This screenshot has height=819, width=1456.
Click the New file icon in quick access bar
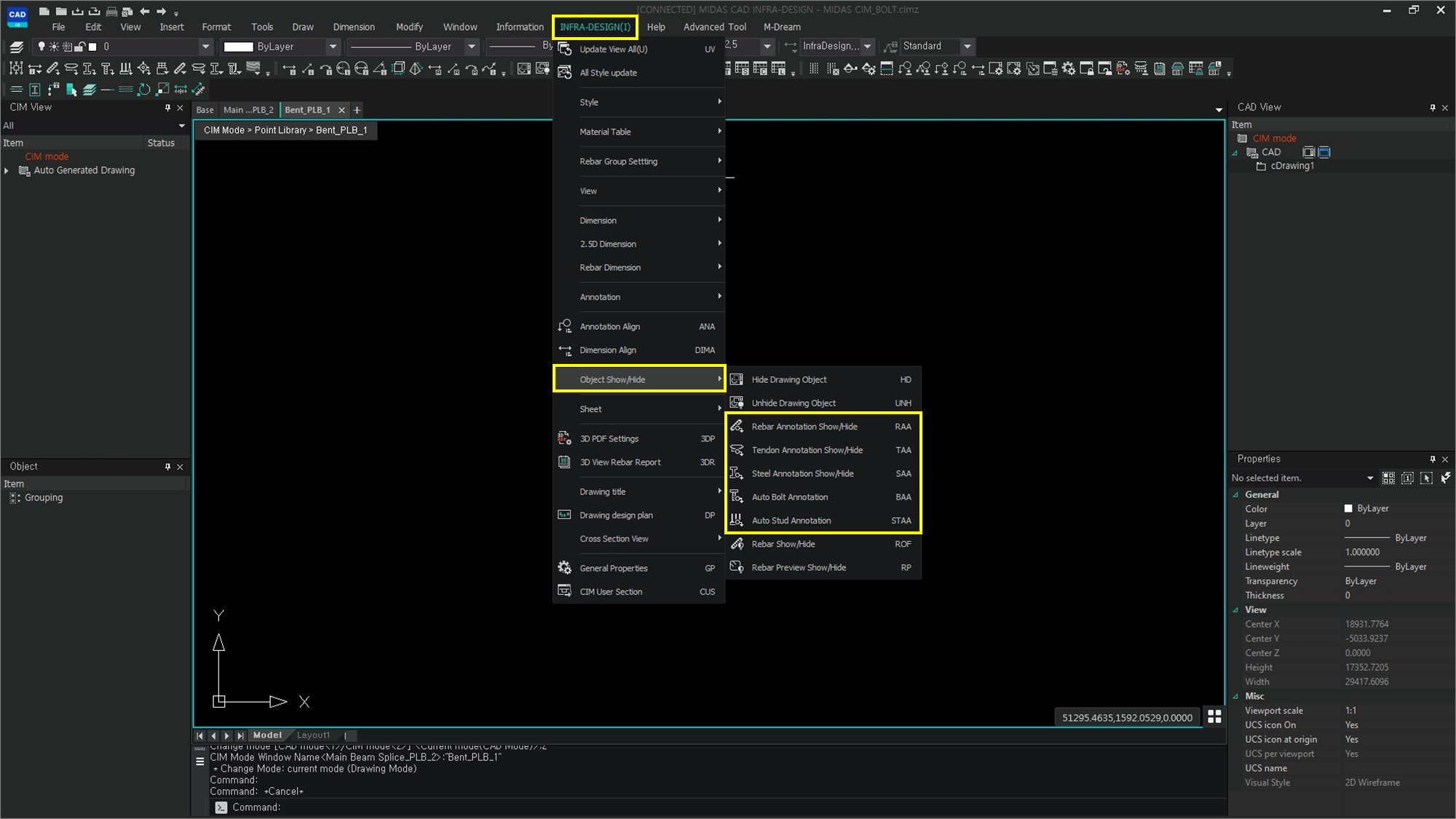click(x=44, y=11)
